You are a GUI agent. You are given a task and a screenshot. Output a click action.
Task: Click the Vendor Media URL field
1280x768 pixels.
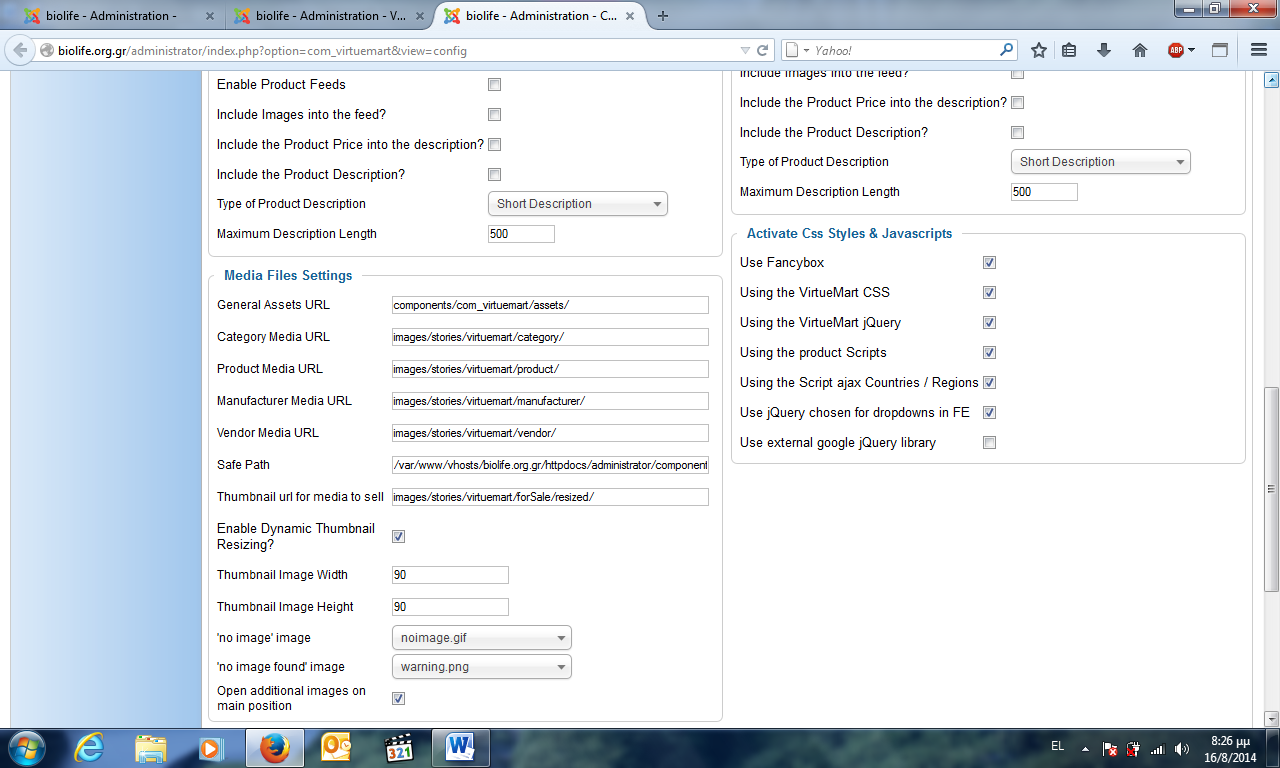550,433
